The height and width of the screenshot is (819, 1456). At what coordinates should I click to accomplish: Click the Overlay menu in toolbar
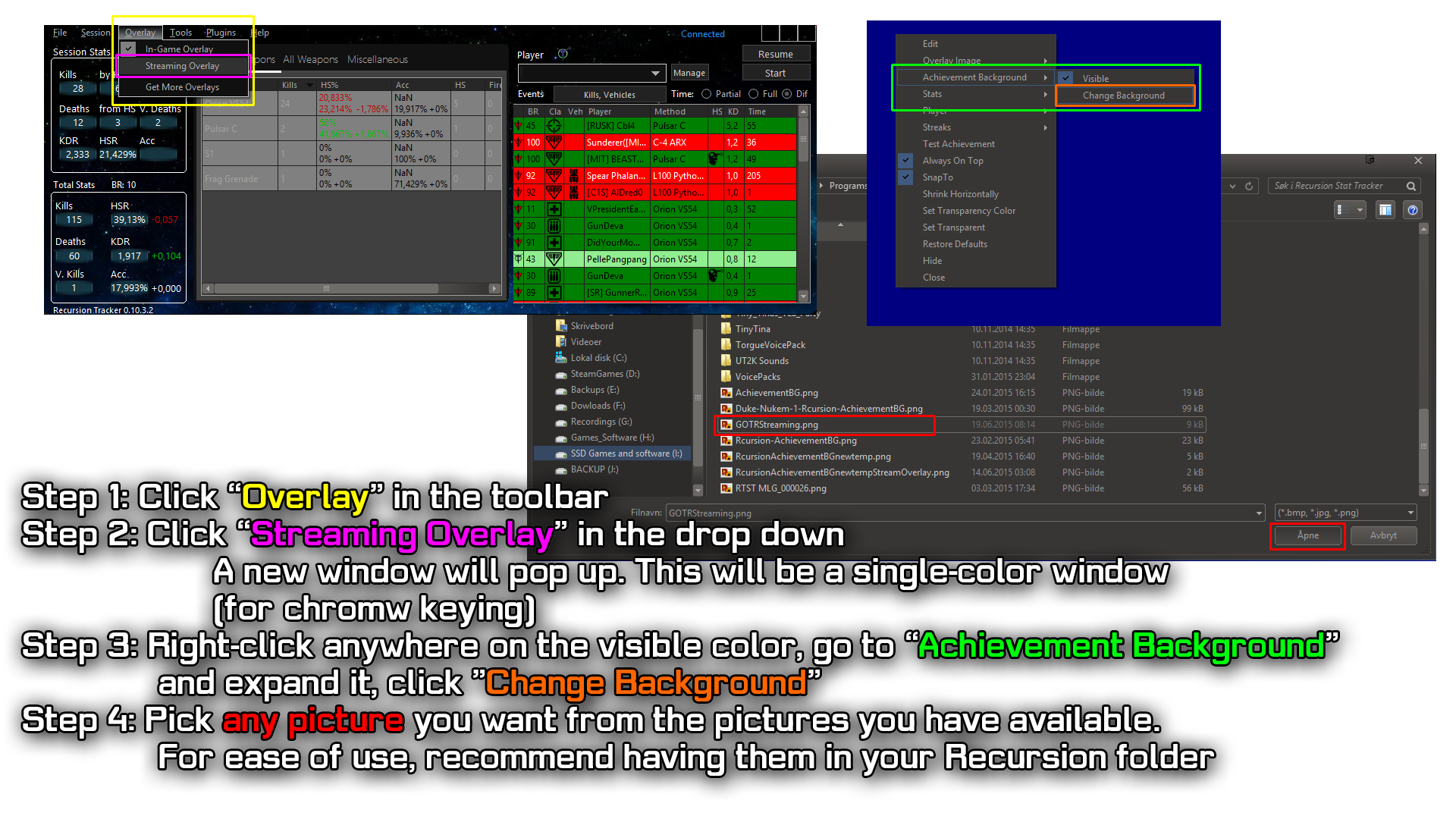[x=139, y=31]
